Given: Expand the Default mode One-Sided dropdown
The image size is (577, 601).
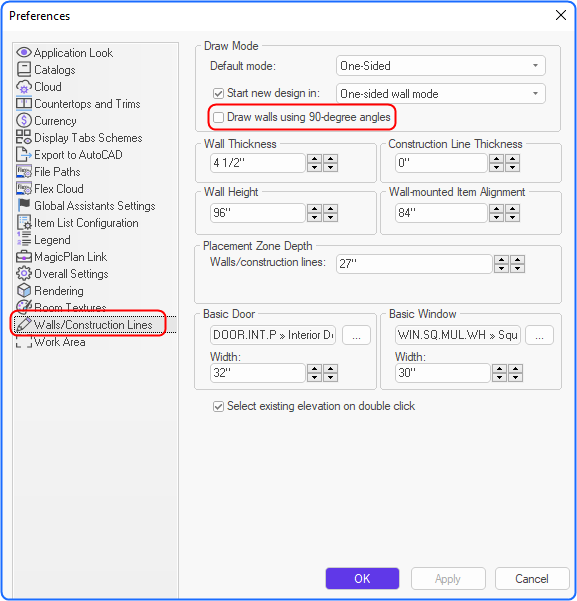Looking at the screenshot, I should [x=441, y=66].
